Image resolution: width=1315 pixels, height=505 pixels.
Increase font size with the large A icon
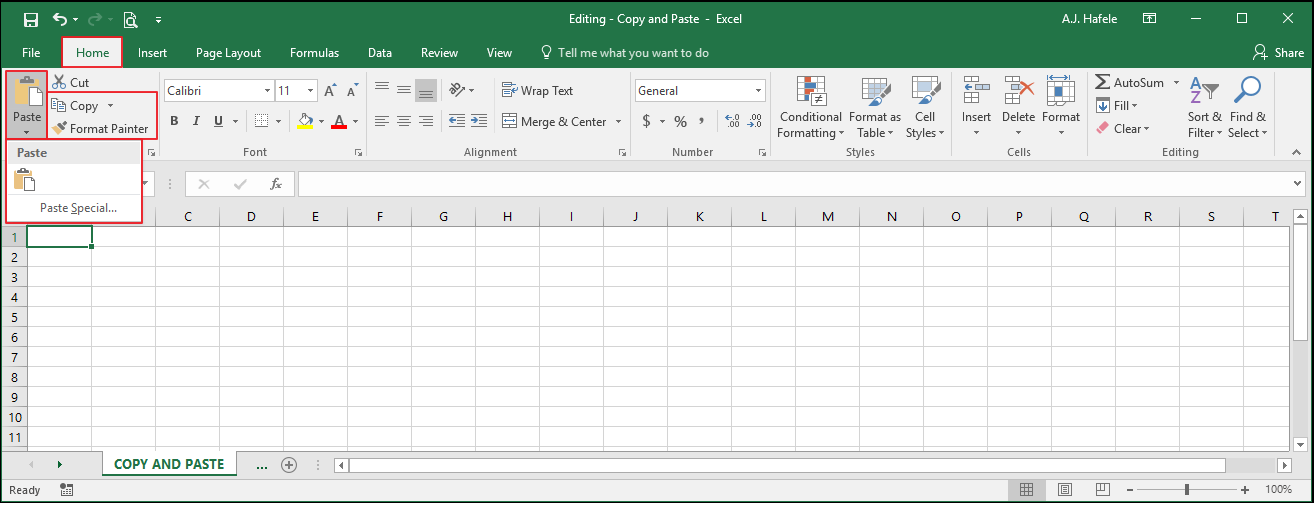tap(331, 91)
